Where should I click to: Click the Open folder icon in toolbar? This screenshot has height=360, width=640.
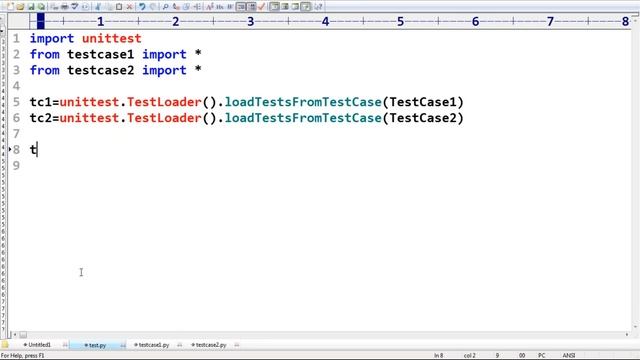coord(20,7)
